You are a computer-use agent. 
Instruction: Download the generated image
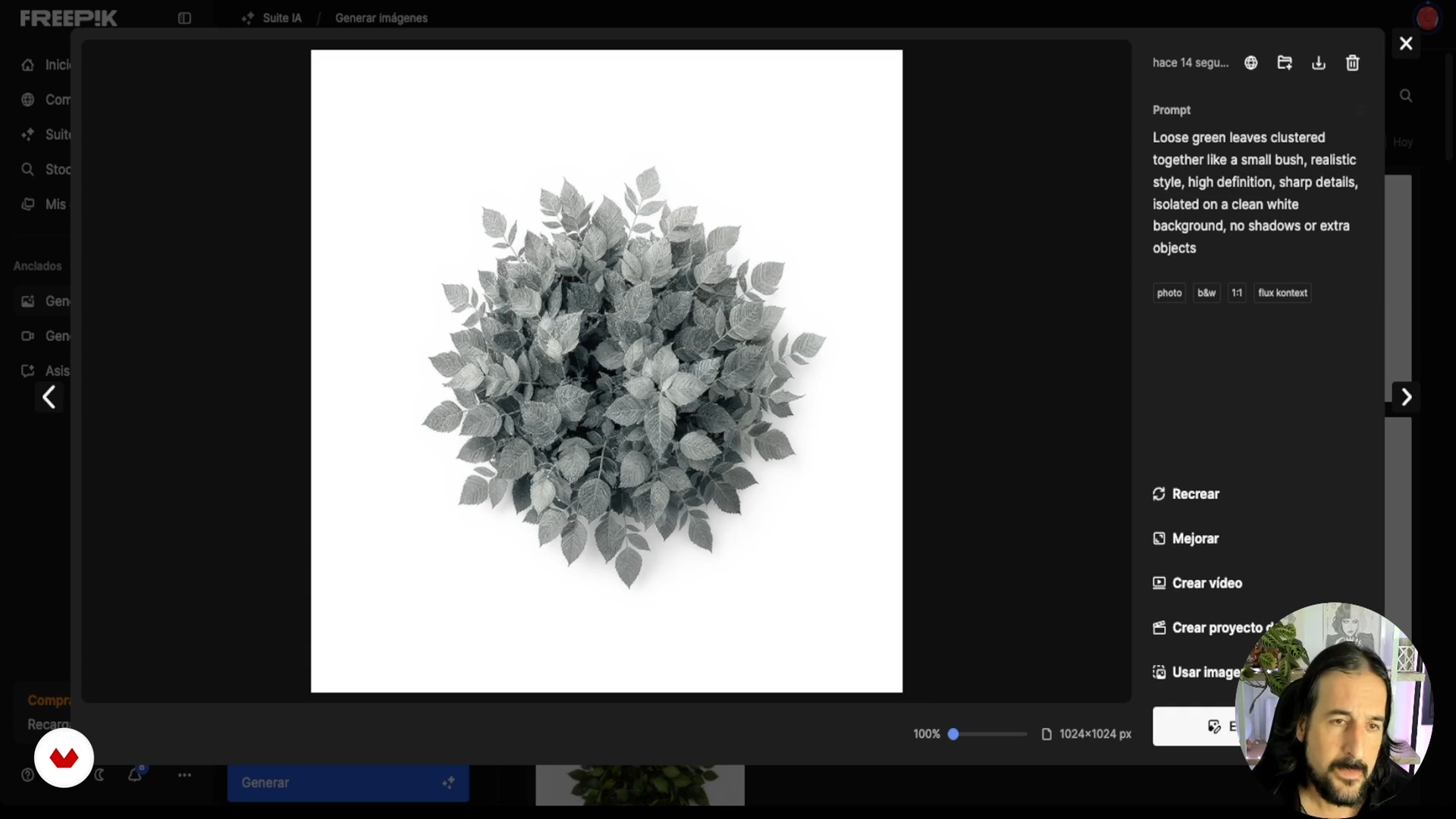click(1319, 63)
